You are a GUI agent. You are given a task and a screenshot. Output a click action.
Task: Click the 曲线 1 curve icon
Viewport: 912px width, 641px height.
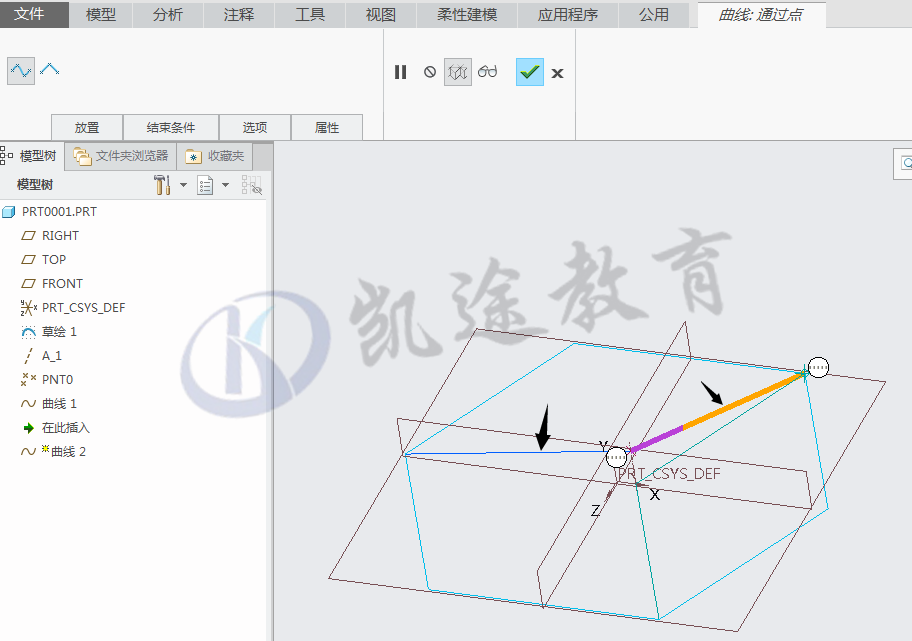click(x=28, y=404)
